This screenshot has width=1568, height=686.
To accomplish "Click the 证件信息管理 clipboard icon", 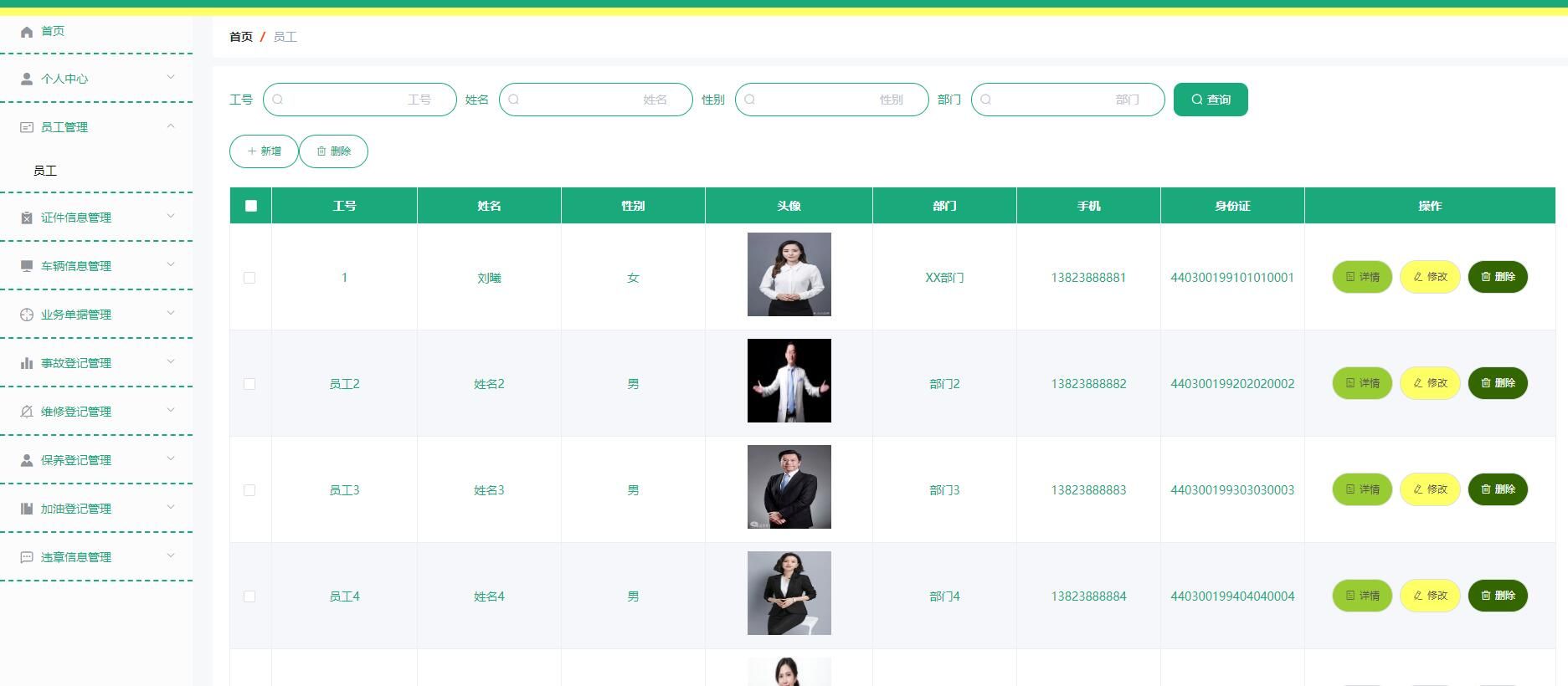I will (x=27, y=218).
